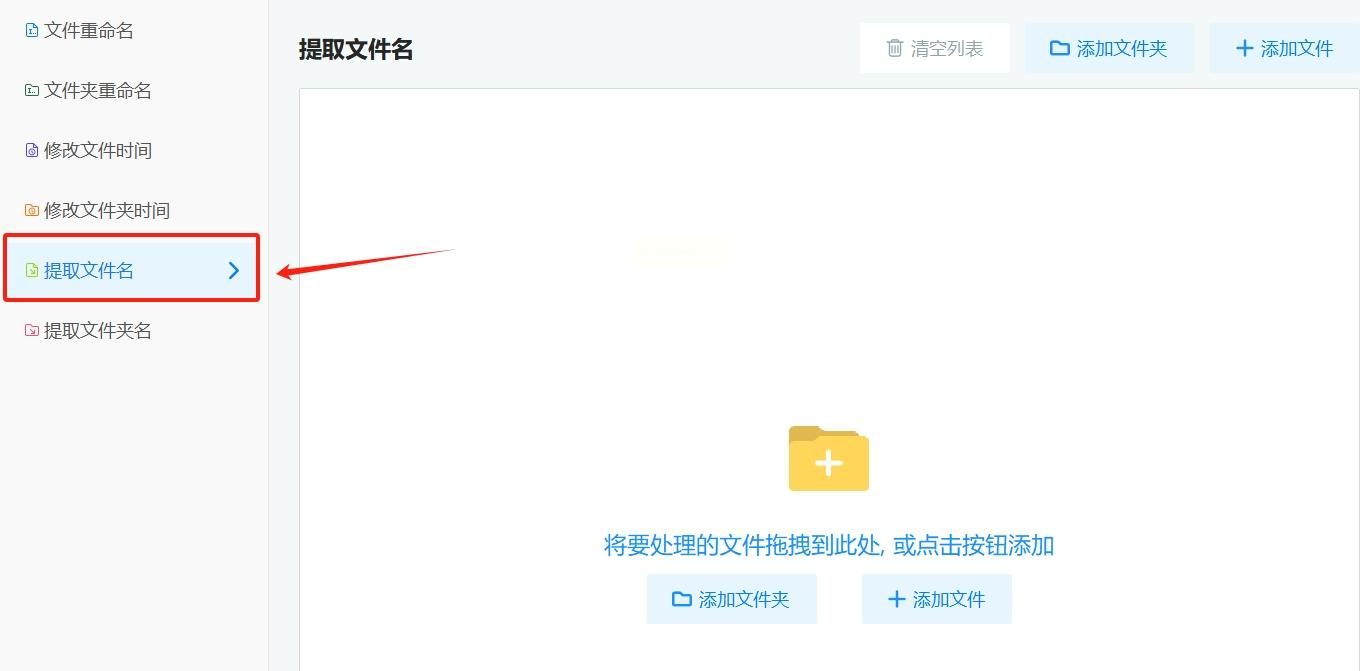Click the 清空列表 button
The width and height of the screenshot is (1360, 671).
[x=934, y=48]
